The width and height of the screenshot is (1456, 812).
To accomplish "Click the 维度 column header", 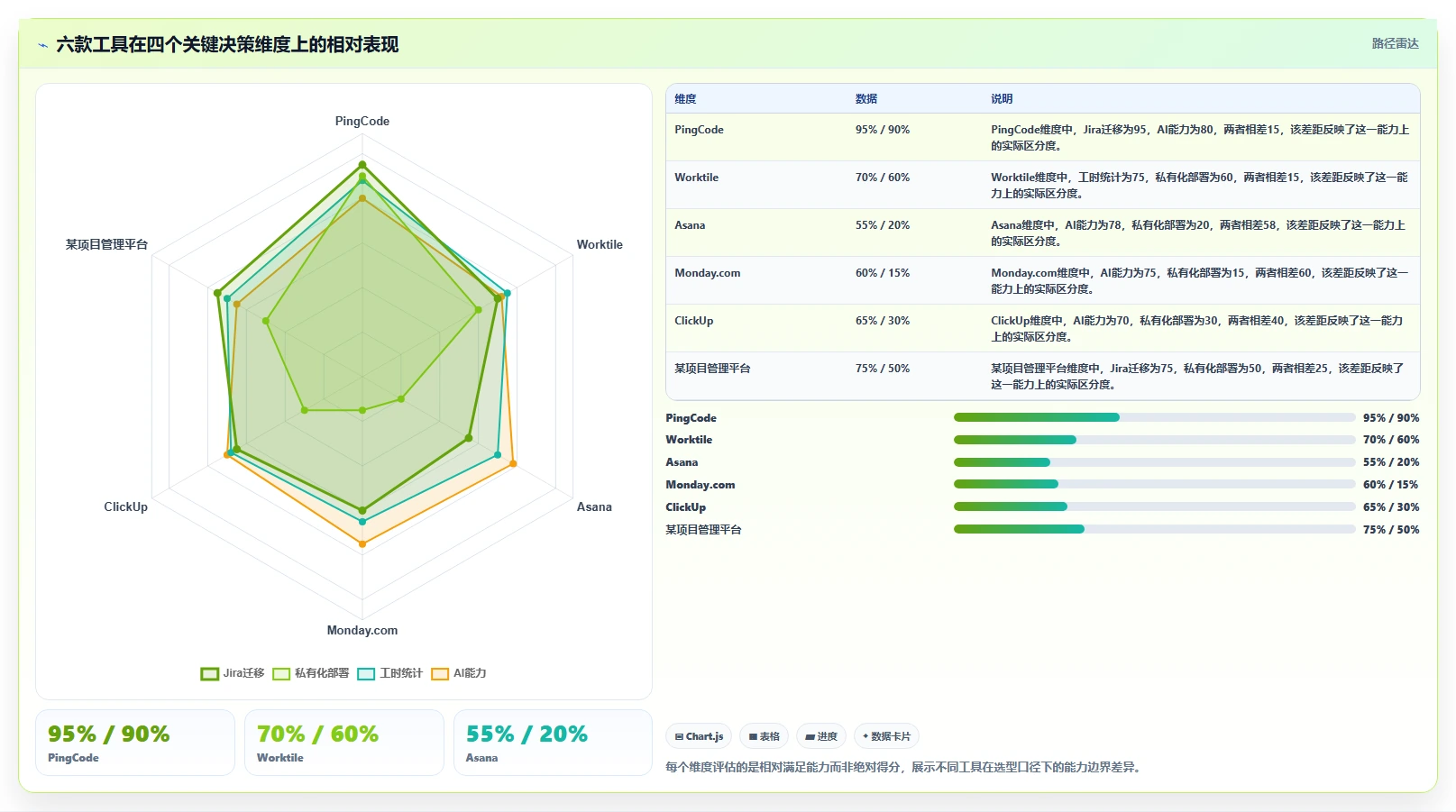I will point(685,99).
